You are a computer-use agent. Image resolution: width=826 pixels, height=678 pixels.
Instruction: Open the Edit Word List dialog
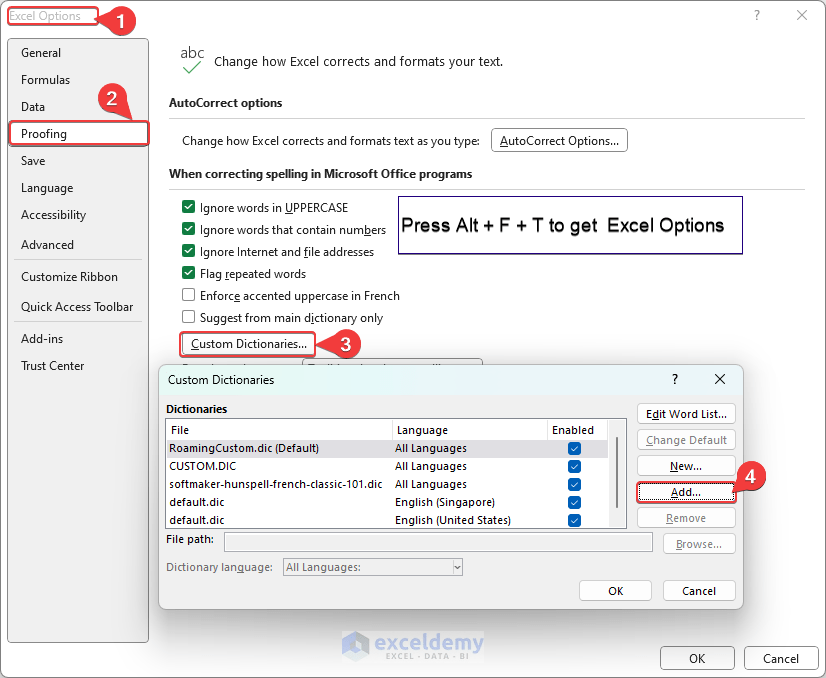click(x=686, y=413)
